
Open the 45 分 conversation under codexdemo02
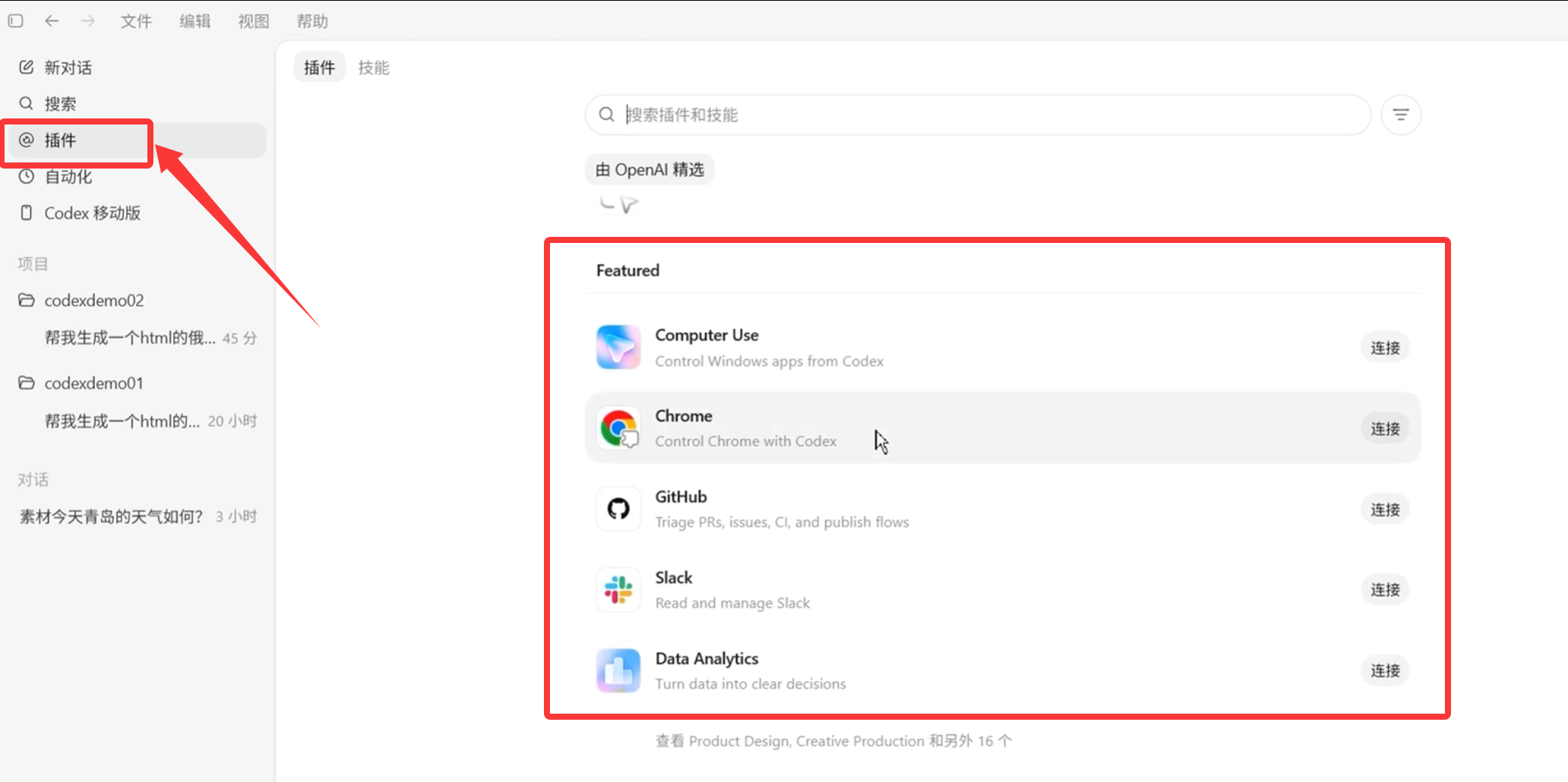(x=137, y=338)
